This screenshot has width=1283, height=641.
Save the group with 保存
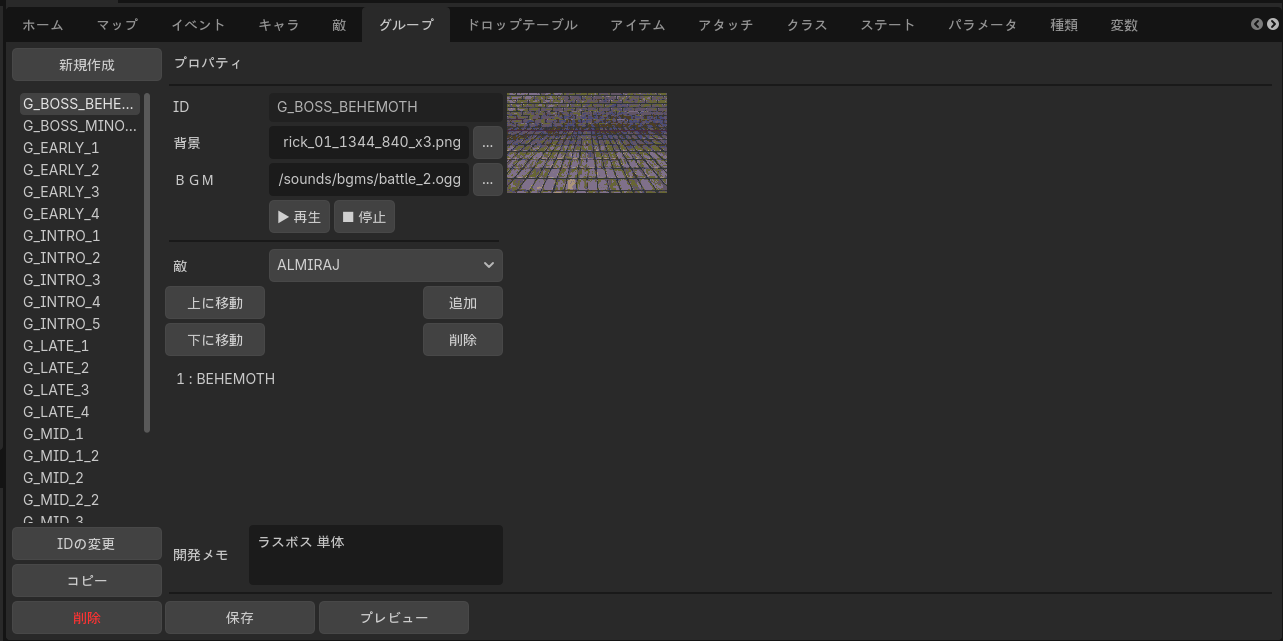[x=240, y=618]
